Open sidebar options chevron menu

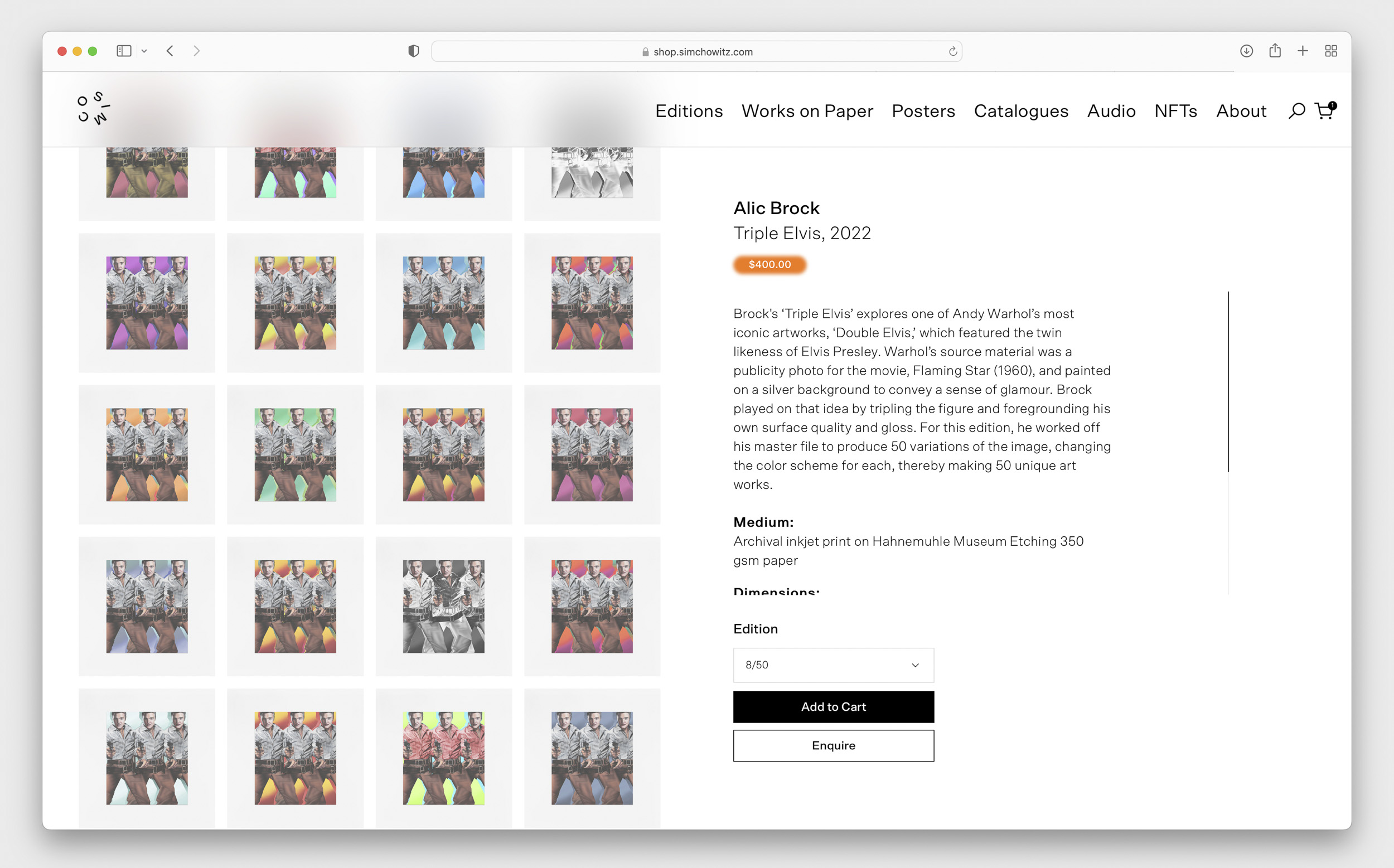[x=144, y=51]
